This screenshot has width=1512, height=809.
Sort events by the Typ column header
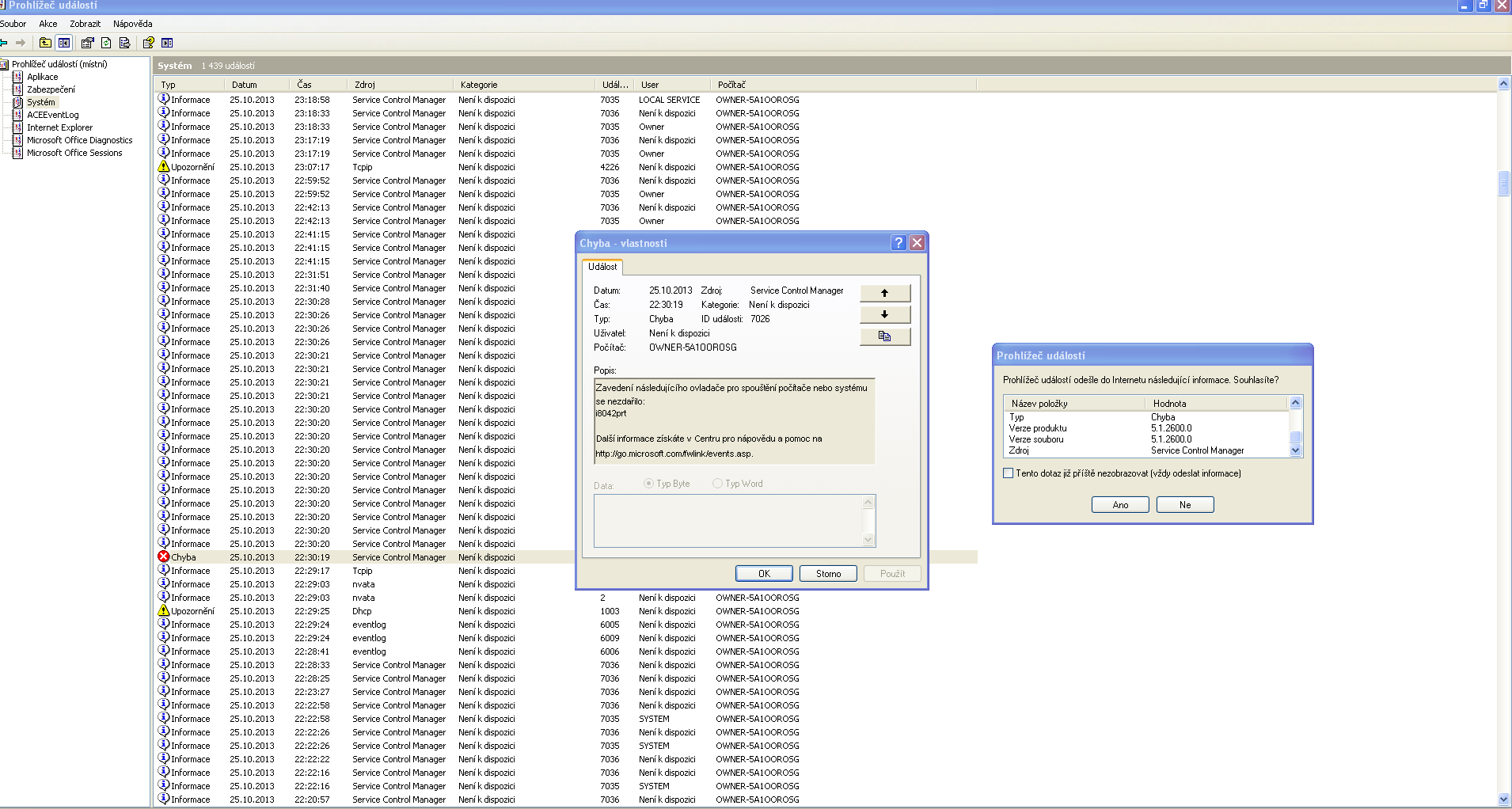click(x=190, y=85)
